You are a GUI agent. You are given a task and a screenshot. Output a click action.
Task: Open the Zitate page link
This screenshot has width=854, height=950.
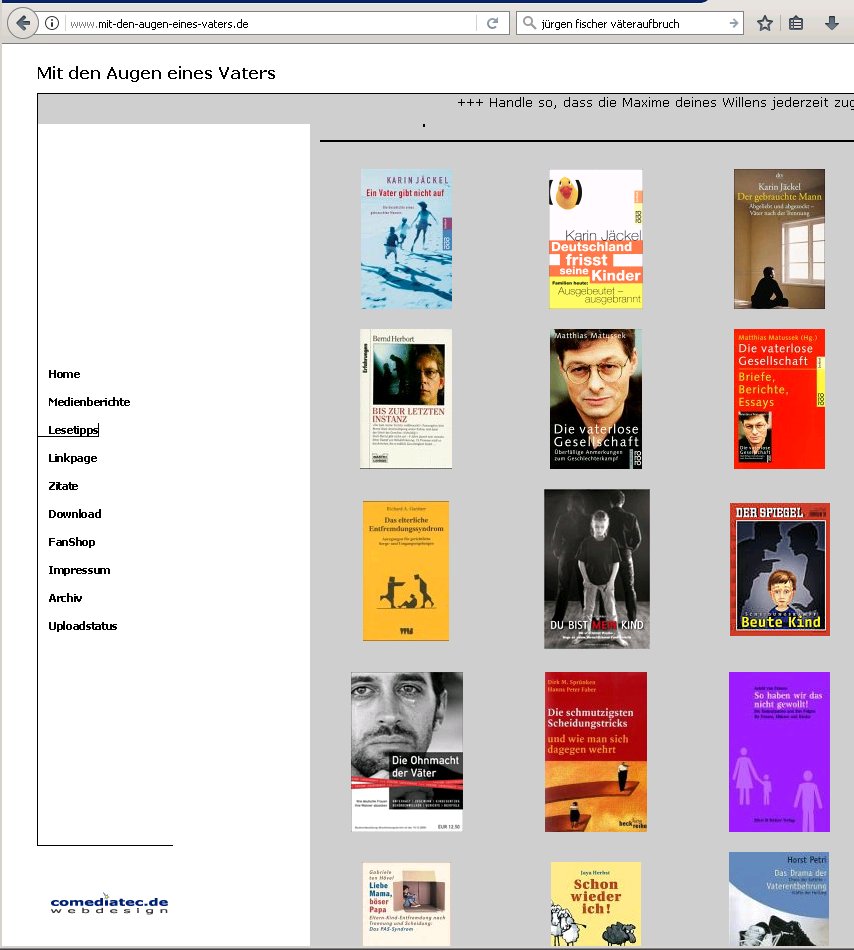coord(63,486)
